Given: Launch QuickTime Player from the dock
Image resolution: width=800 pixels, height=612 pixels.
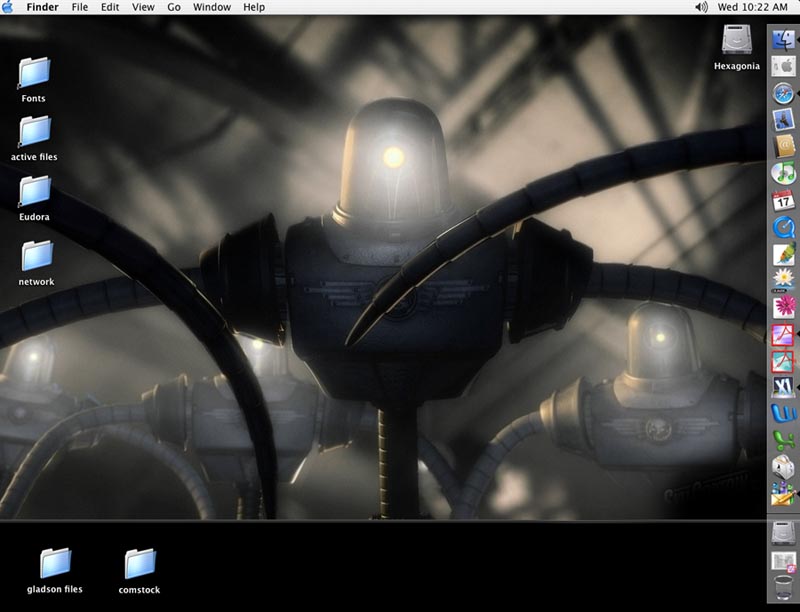Looking at the screenshot, I should pos(783,227).
